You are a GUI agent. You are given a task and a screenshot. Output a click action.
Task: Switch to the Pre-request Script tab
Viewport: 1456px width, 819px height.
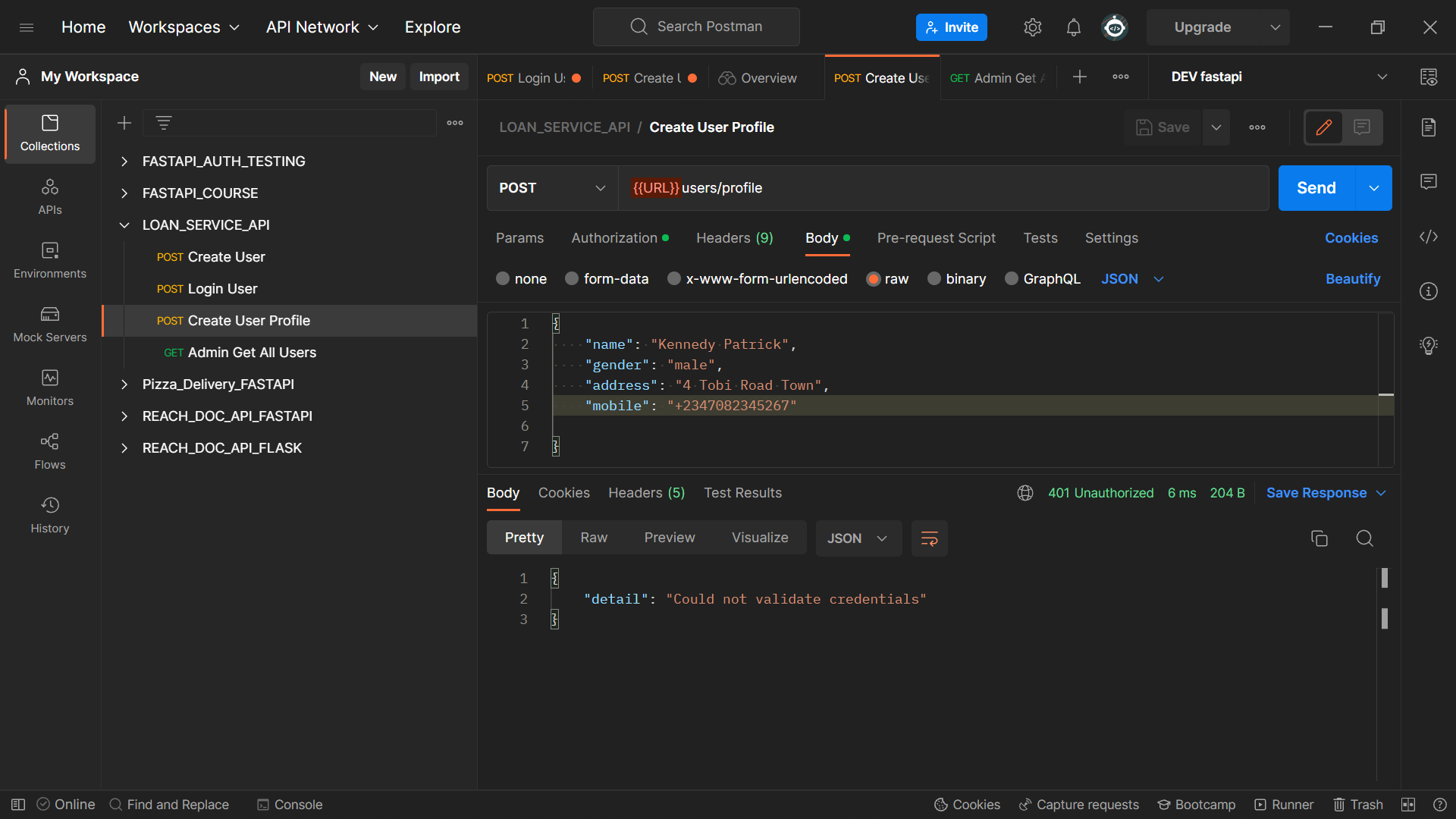(936, 237)
